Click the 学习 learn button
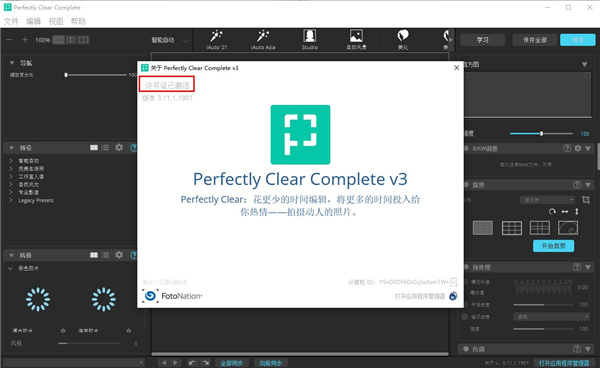 tap(483, 40)
